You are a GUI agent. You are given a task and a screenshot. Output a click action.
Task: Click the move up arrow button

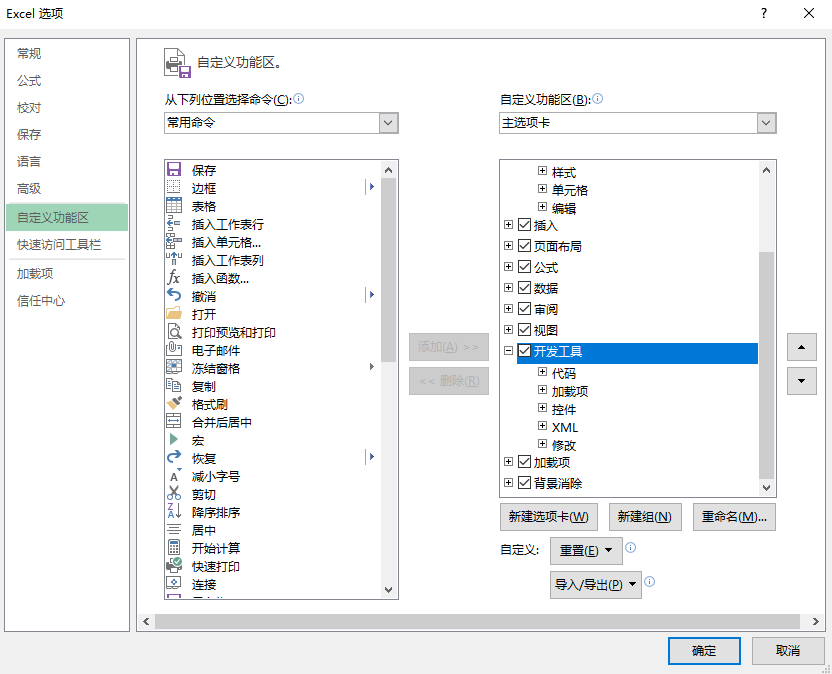801,347
